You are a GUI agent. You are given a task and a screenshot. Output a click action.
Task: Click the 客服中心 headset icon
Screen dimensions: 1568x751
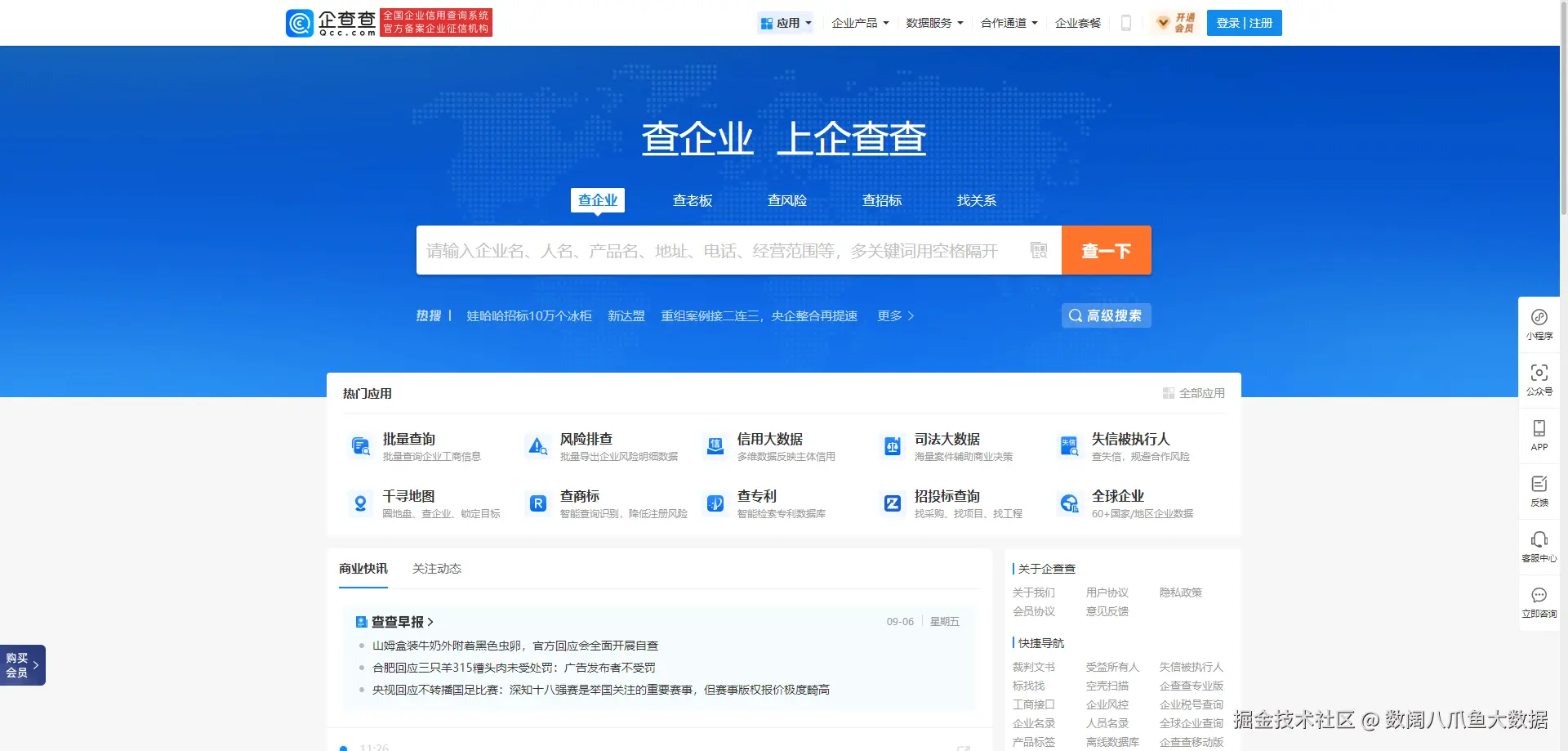click(1539, 539)
